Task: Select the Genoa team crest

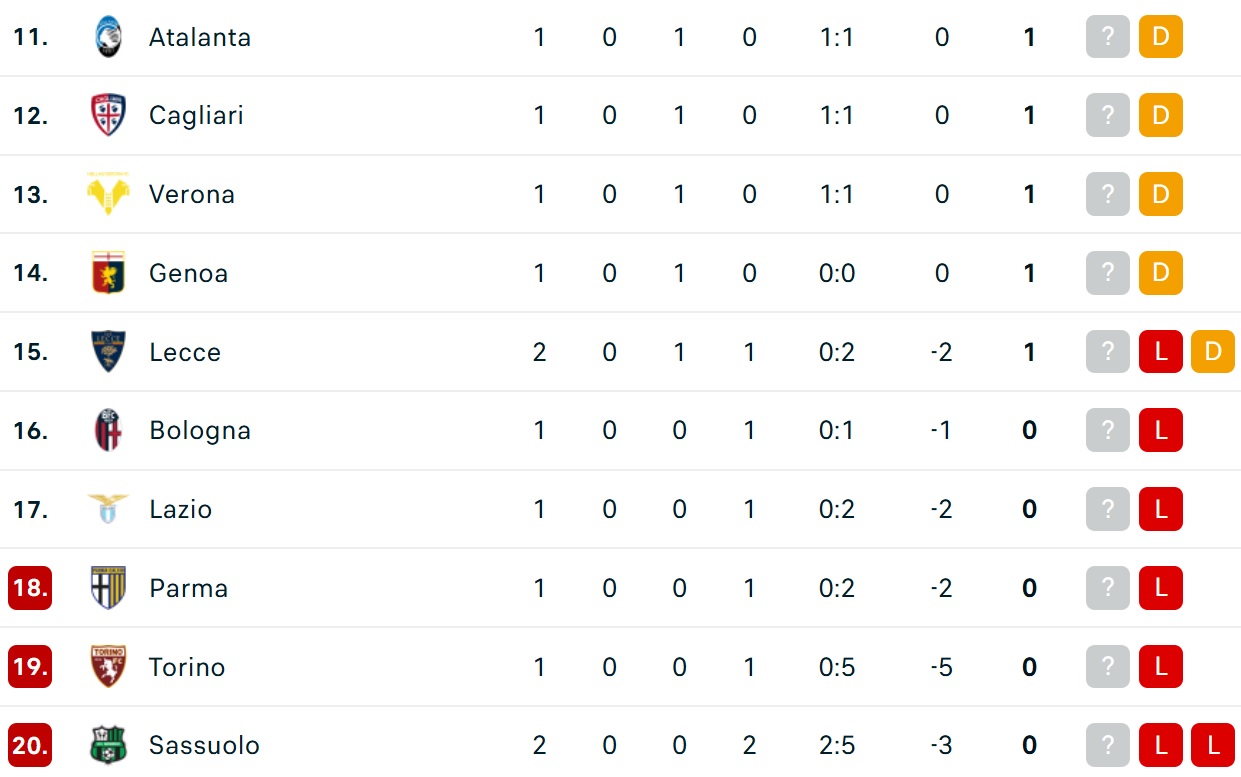Action: click(x=108, y=273)
